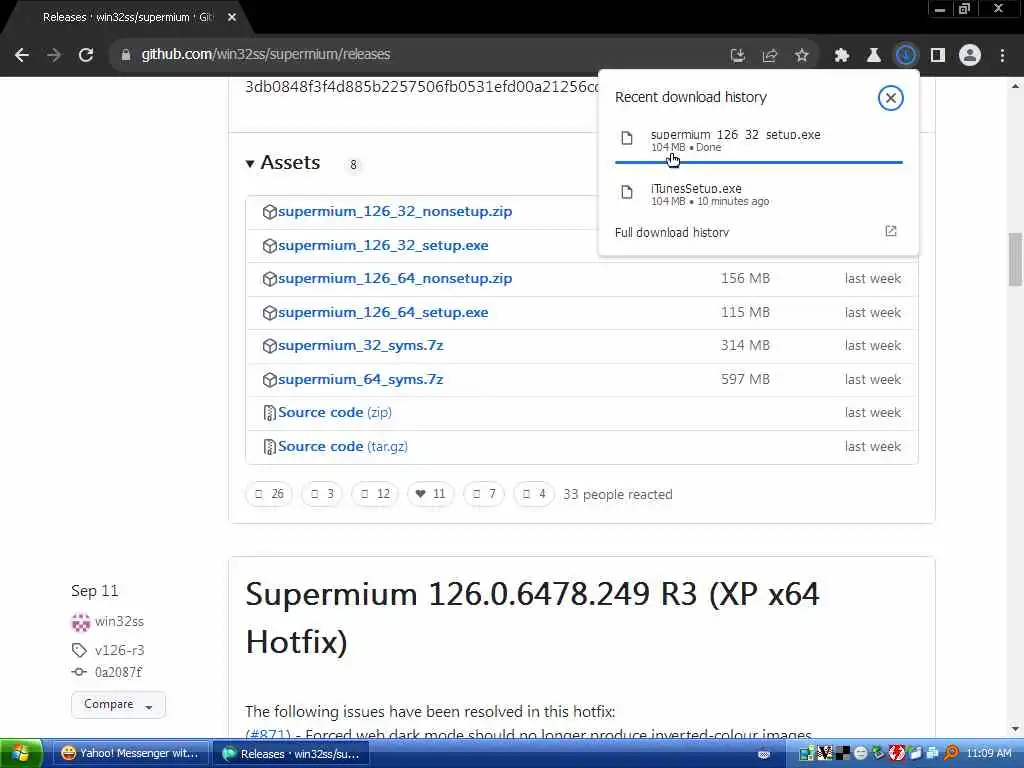The image size is (1024, 768).
Task: Download supermium_126_32_setup.exe asset
Action: point(383,246)
